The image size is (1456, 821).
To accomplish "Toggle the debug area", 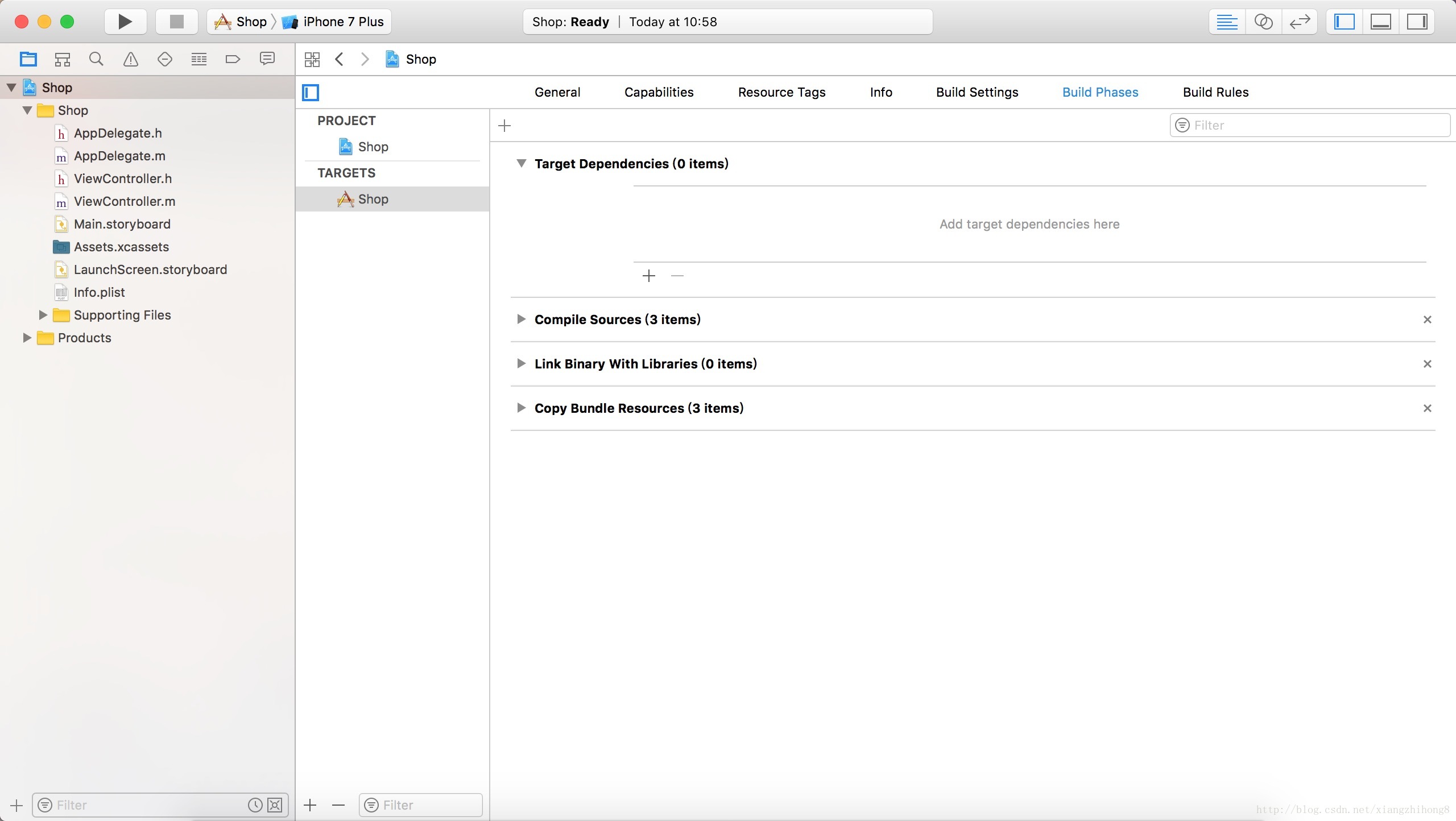I will (x=1381, y=22).
